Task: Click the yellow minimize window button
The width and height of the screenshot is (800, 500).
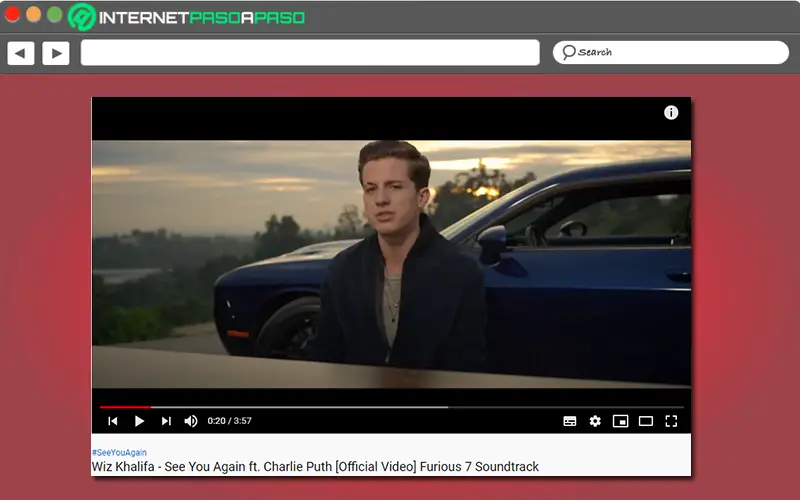Action: pyautogui.click(x=33, y=14)
